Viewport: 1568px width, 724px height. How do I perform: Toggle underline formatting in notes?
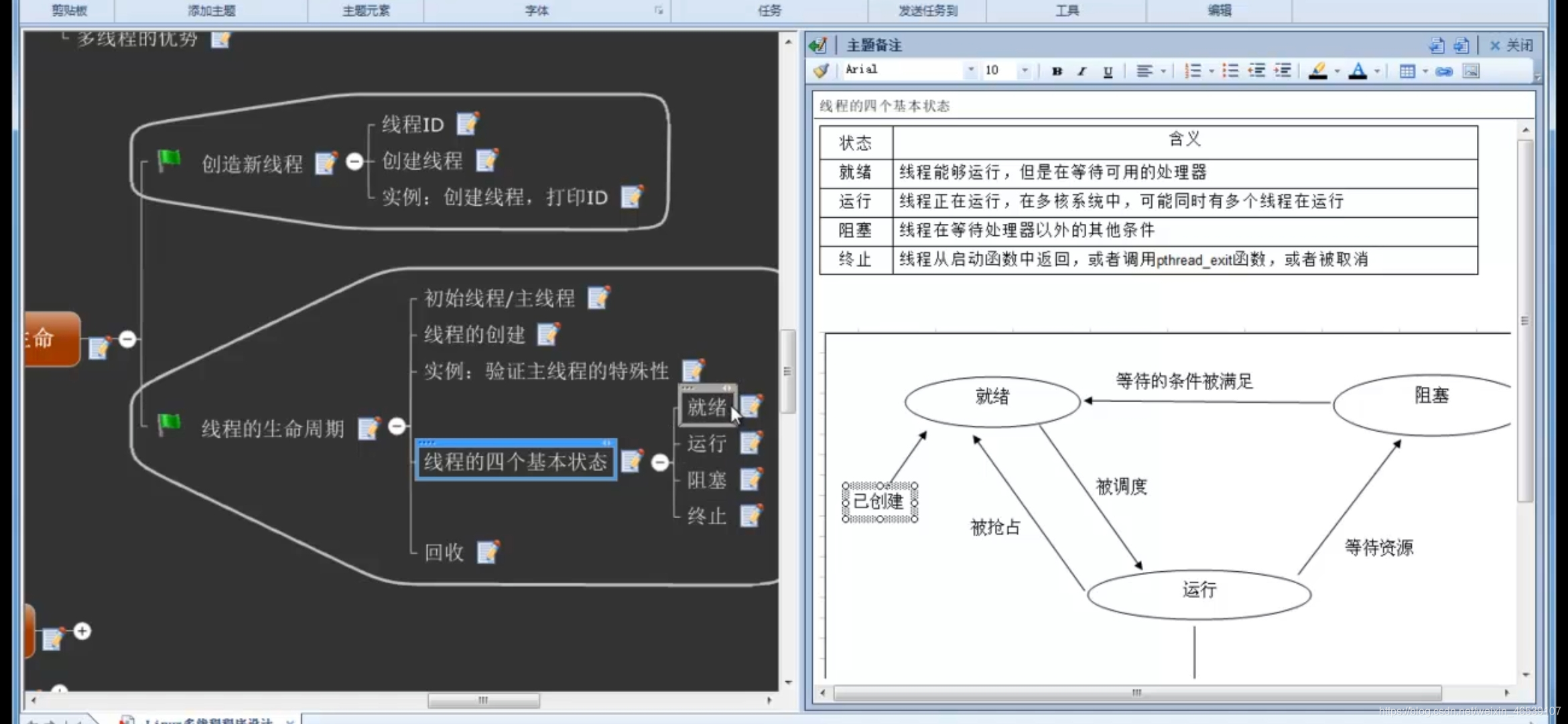(x=1108, y=71)
